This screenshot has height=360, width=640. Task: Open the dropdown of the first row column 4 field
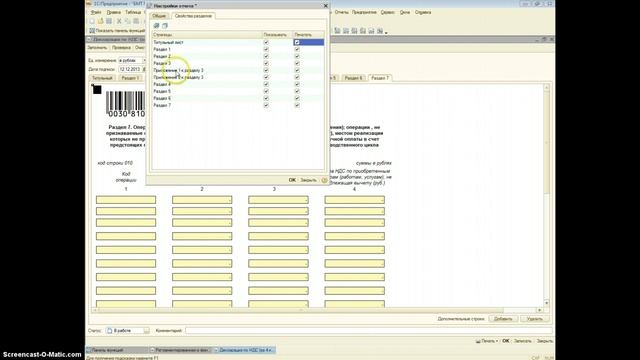point(382,200)
